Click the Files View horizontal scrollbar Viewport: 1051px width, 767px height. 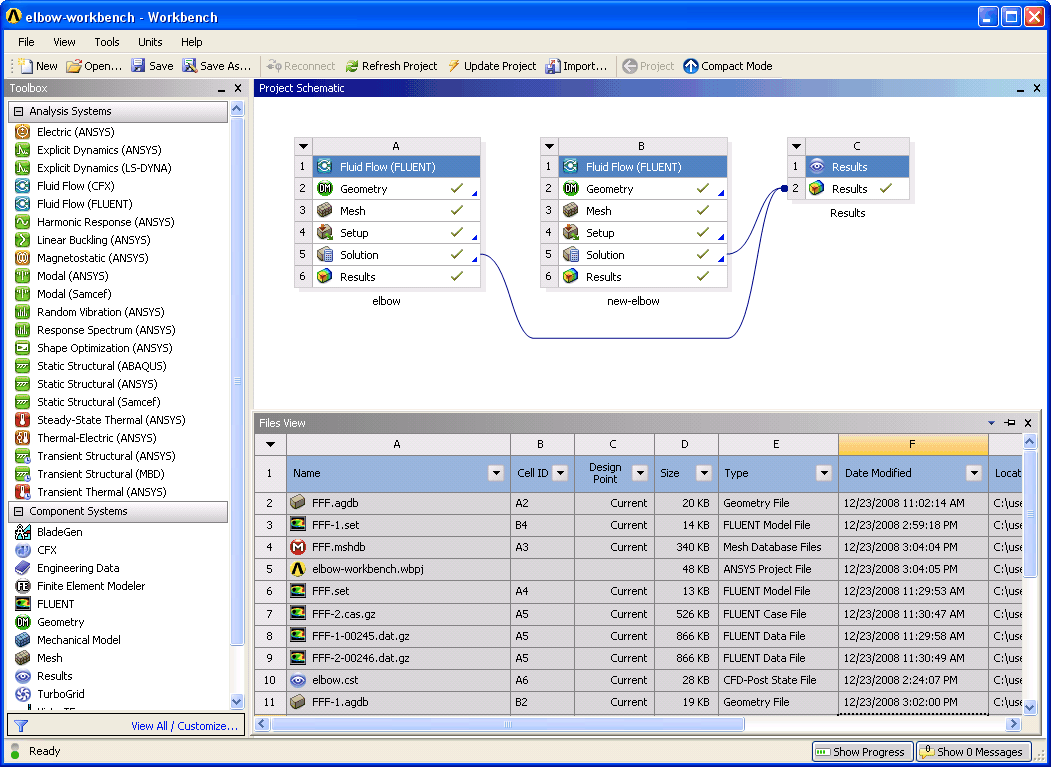(507, 724)
